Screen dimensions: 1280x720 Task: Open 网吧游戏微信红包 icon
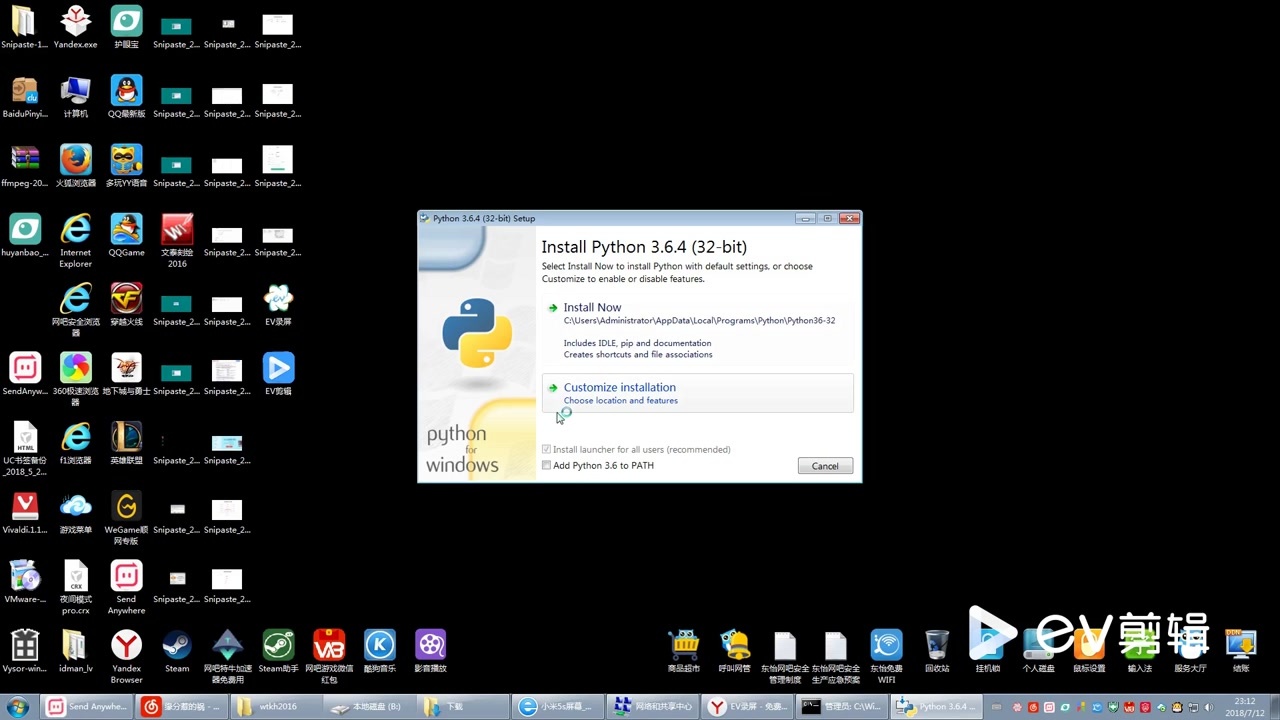click(329, 656)
